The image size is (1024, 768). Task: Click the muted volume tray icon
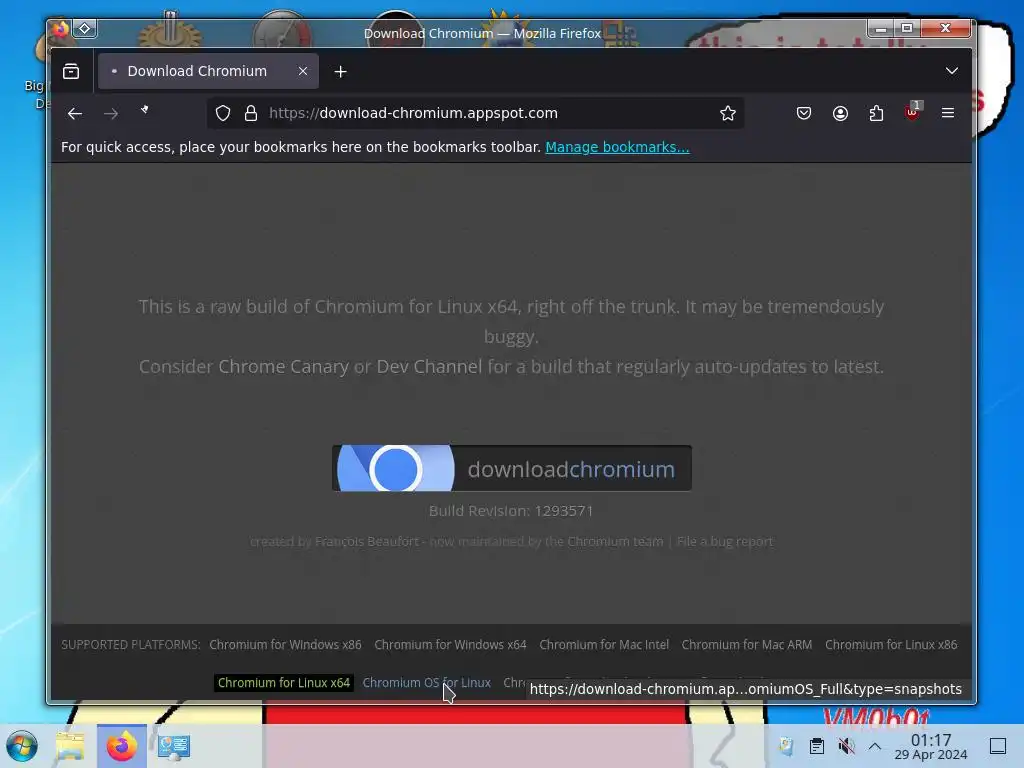(x=846, y=746)
